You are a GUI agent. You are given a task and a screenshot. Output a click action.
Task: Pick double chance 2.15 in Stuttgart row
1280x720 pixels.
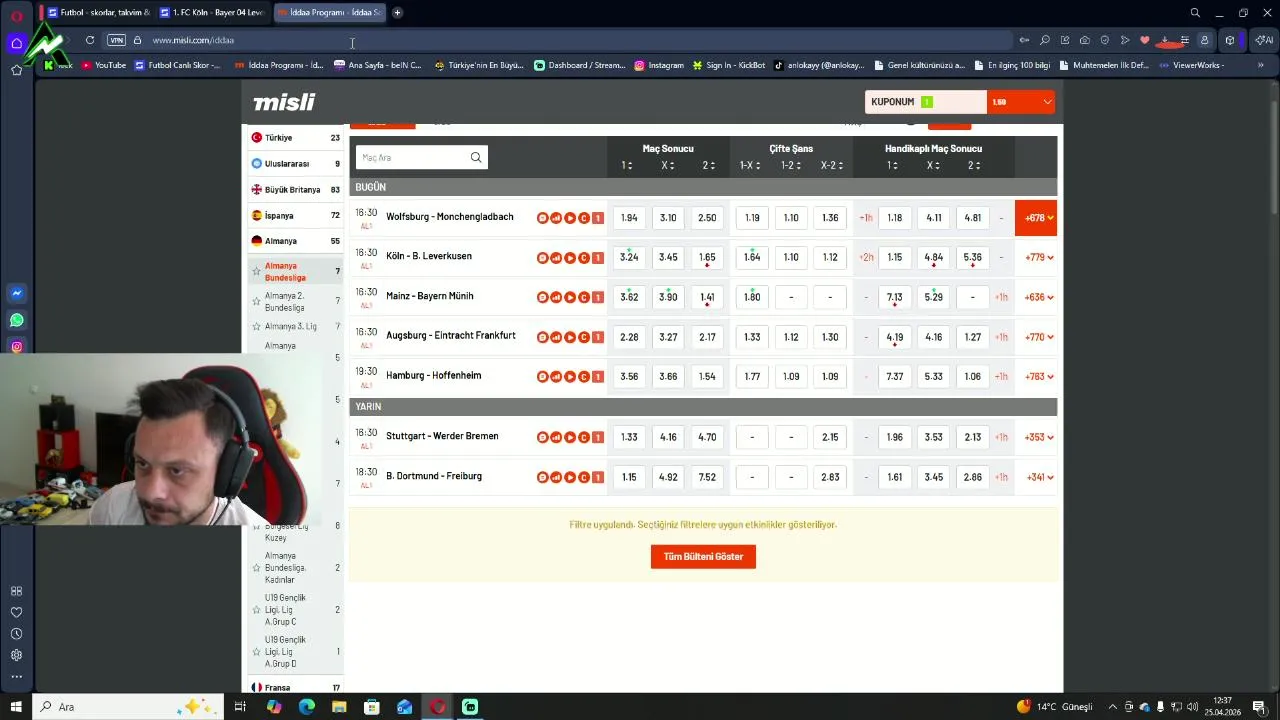(830, 437)
